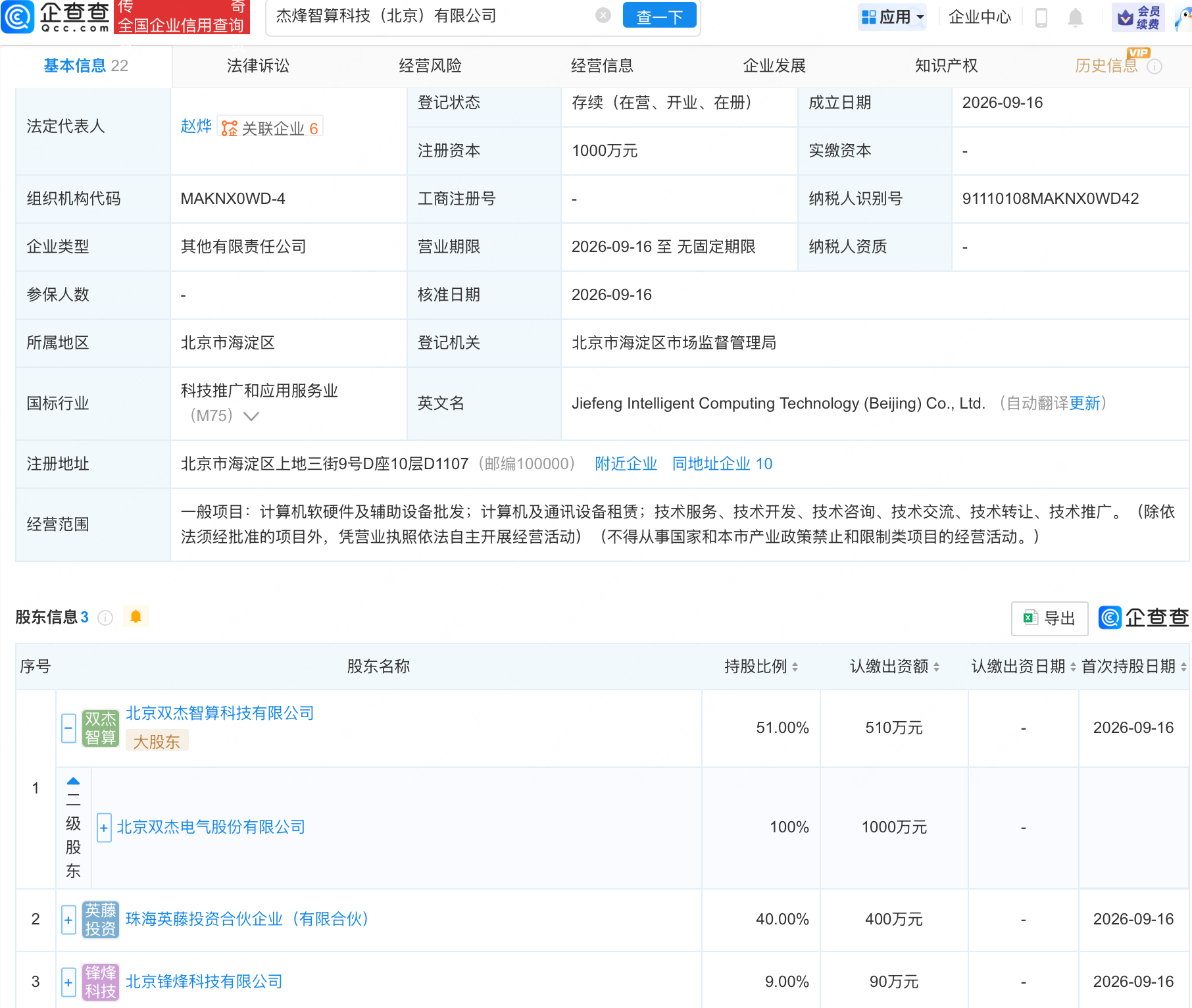Image resolution: width=1192 pixels, height=1008 pixels.
Task: Switch to the 法律诉讼 tab
Action: pos(258,66)
